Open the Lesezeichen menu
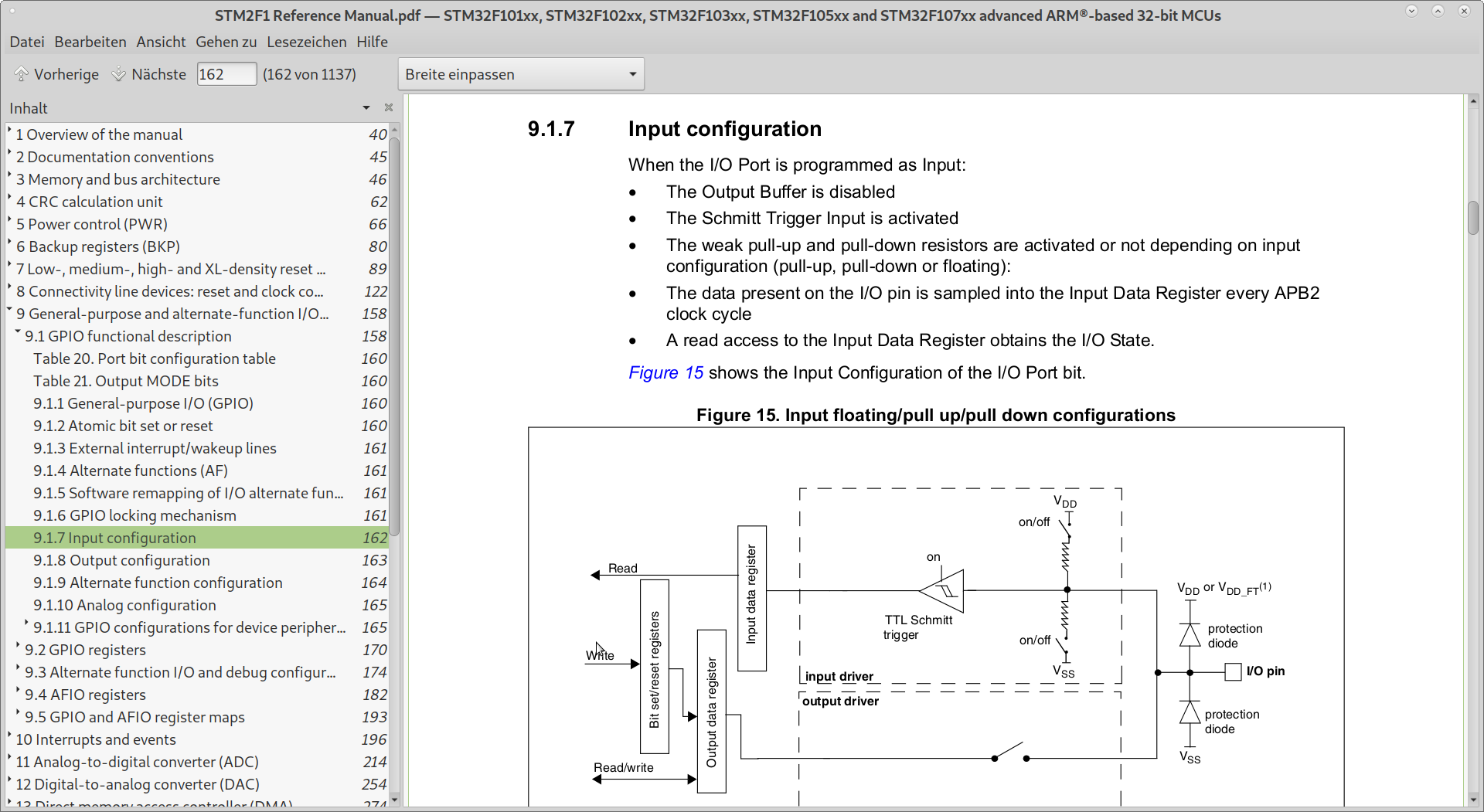This screenshot has width=1484, height=812. click(306, 42)
